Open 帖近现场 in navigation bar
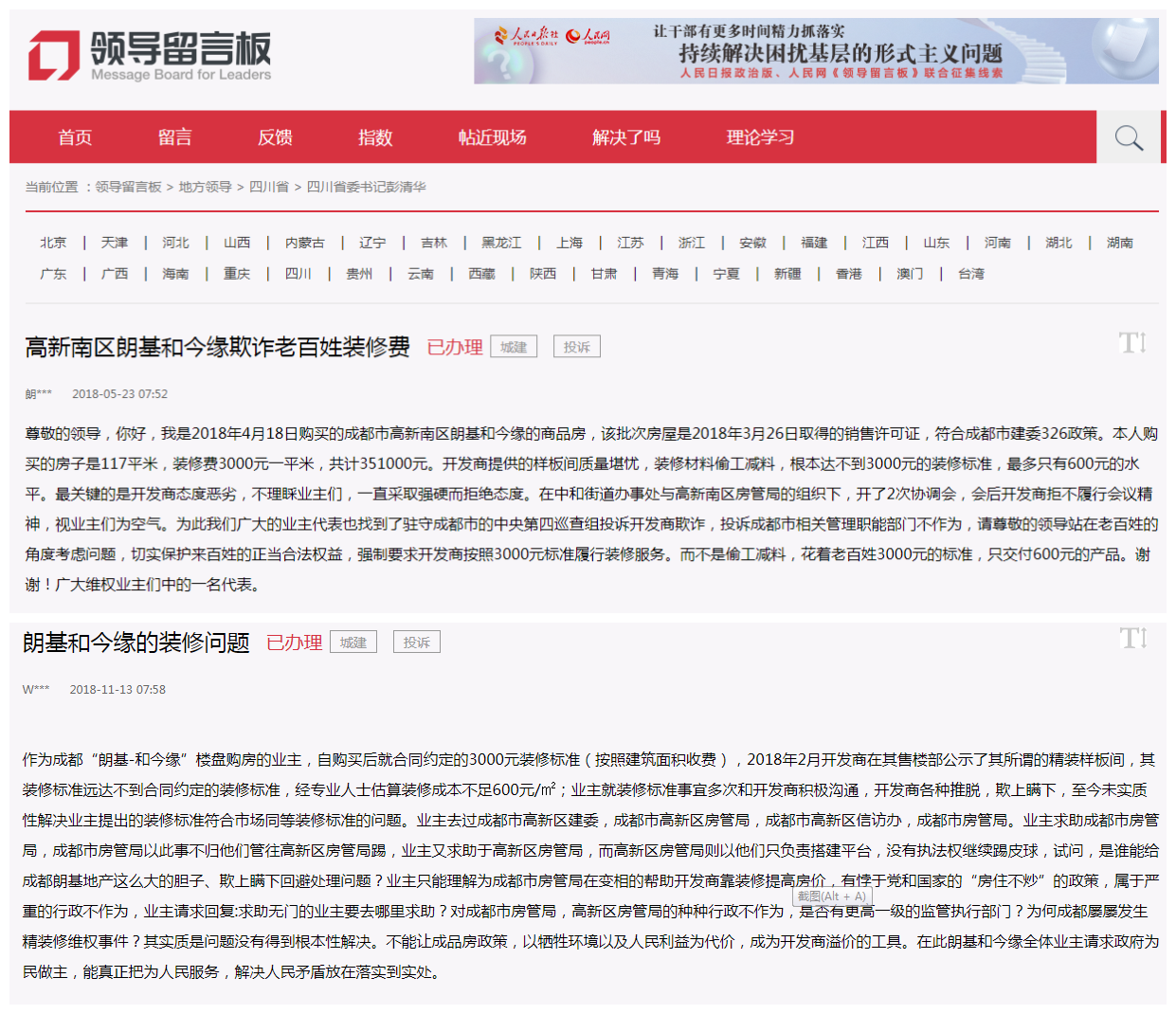This screenshot has height=1014, width=1176. [493, 137]
